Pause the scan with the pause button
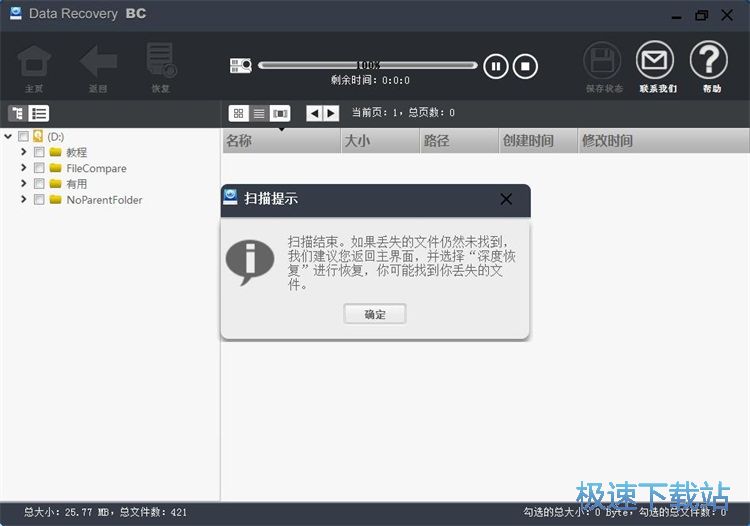 (x=496, y=66)
